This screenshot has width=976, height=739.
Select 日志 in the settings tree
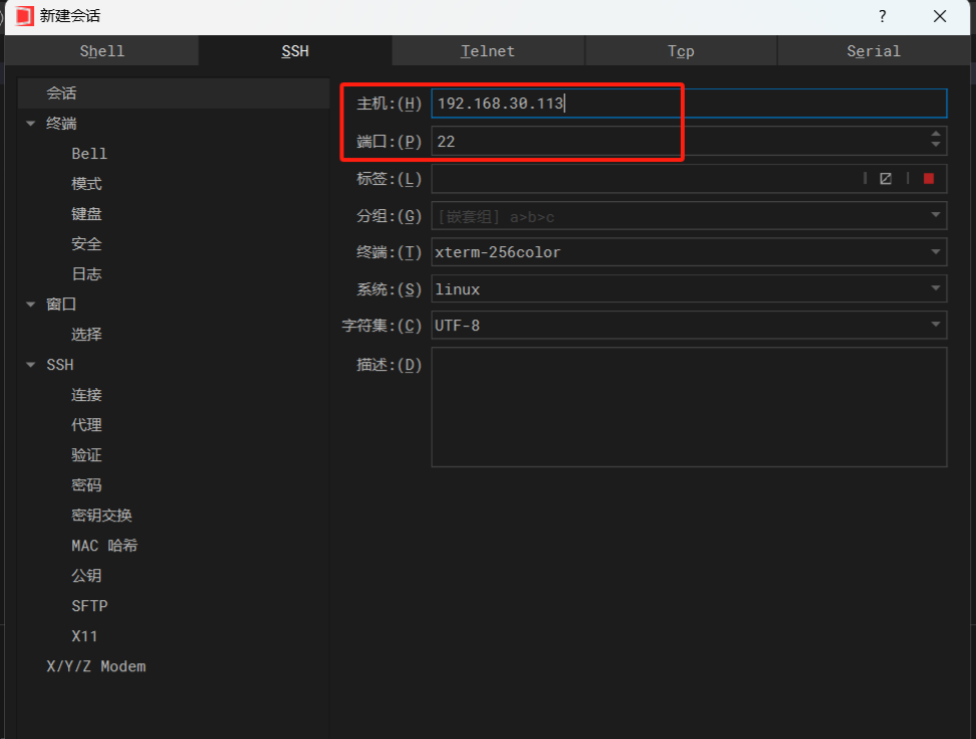pos(87,274)
